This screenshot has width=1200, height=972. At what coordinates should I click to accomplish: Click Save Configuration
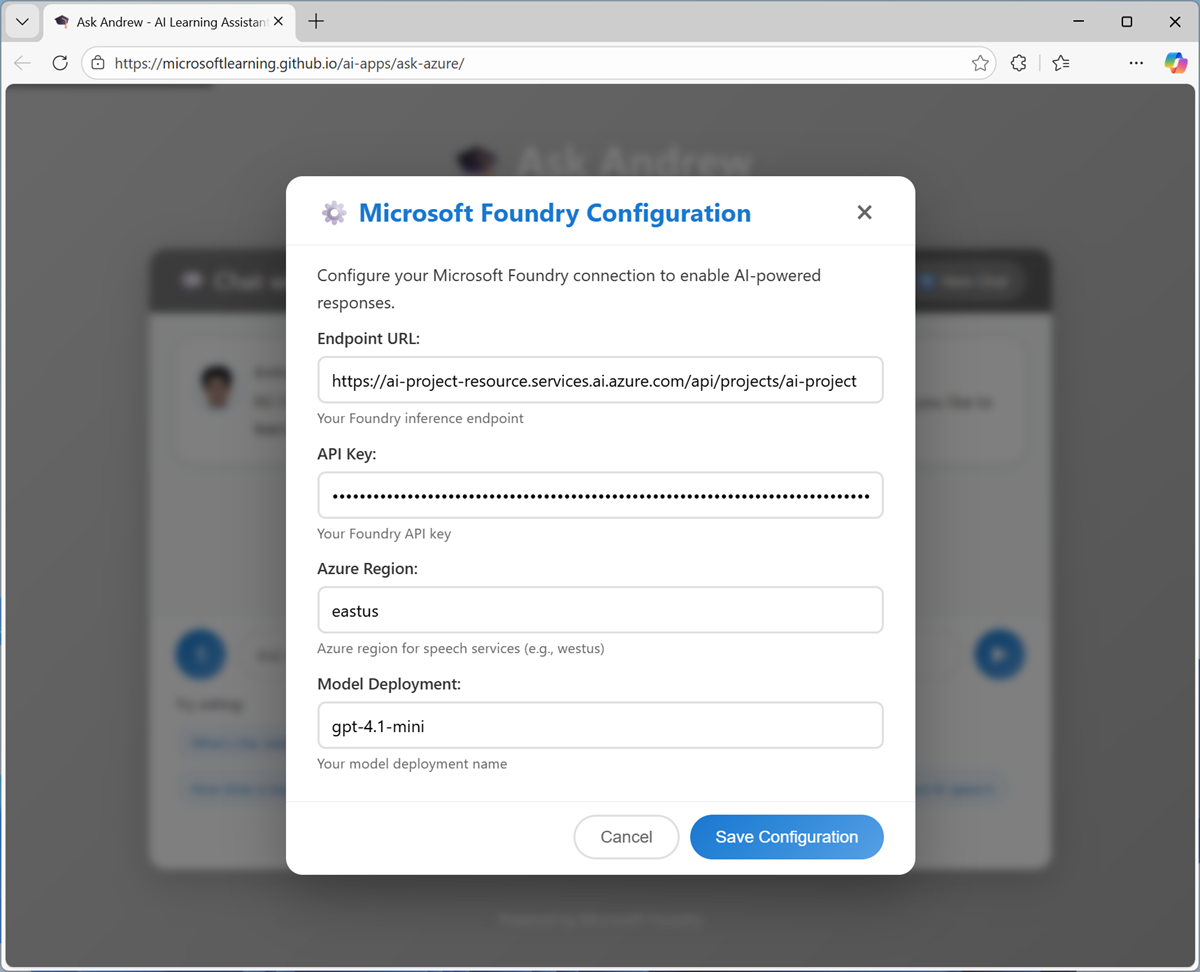pos(787,837)
